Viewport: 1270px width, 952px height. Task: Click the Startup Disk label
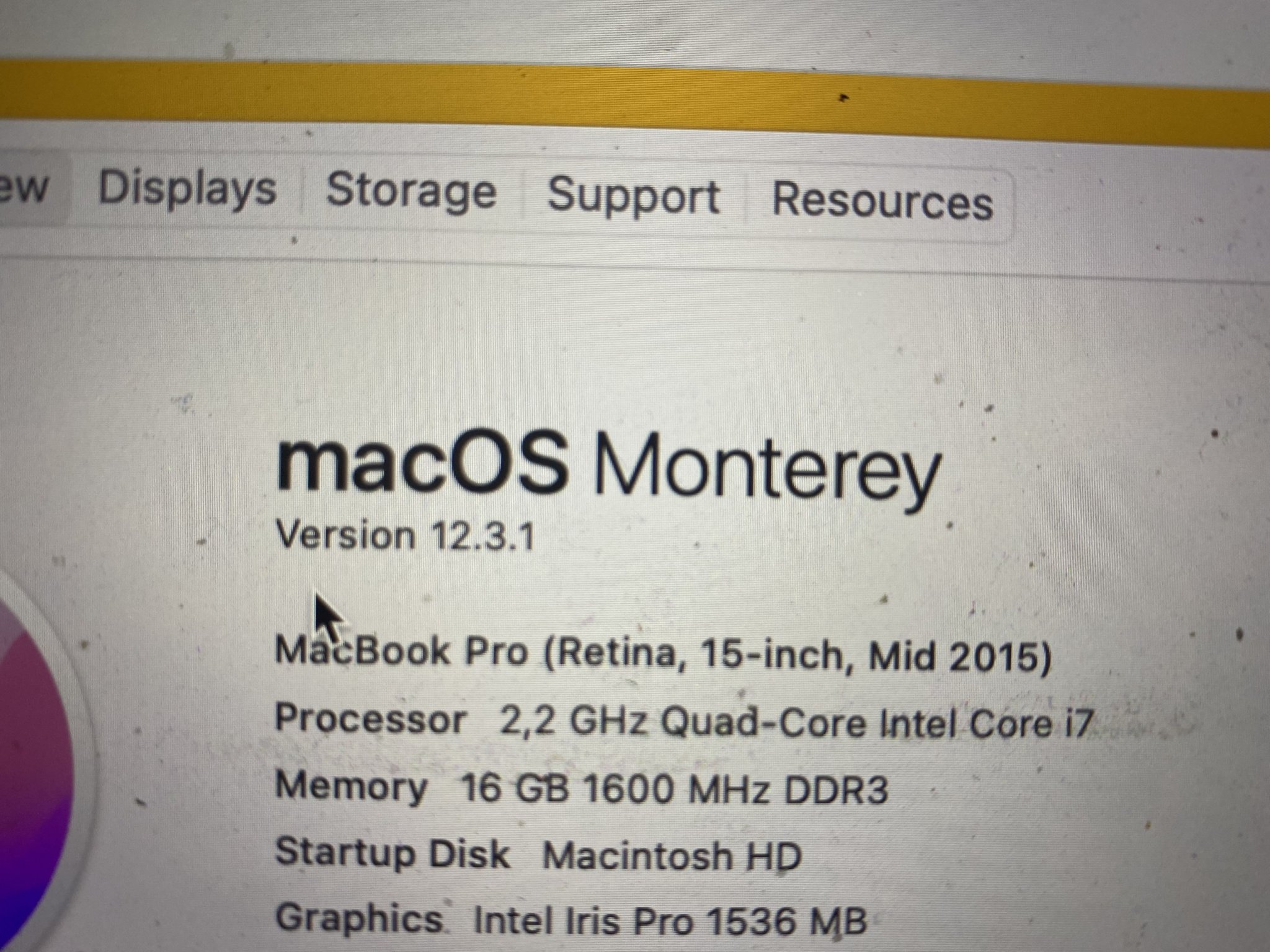click(x=392, y=852)
